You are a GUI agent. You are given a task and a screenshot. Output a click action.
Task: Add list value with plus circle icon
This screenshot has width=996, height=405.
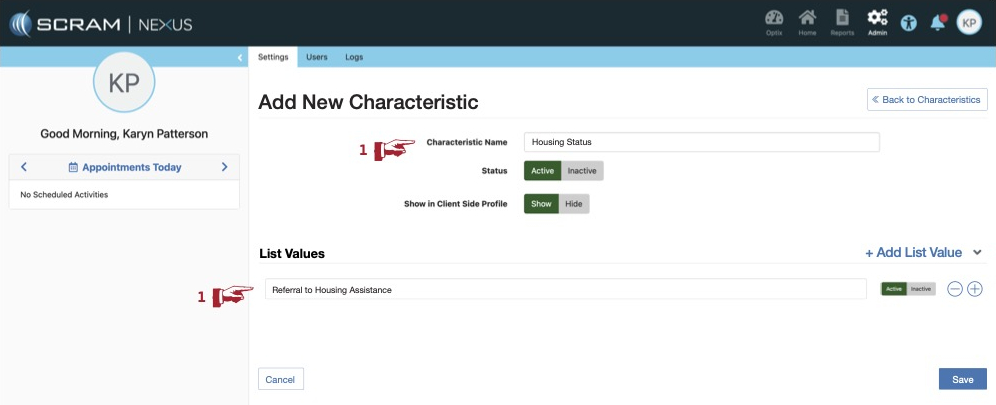(x=975, y=289)
